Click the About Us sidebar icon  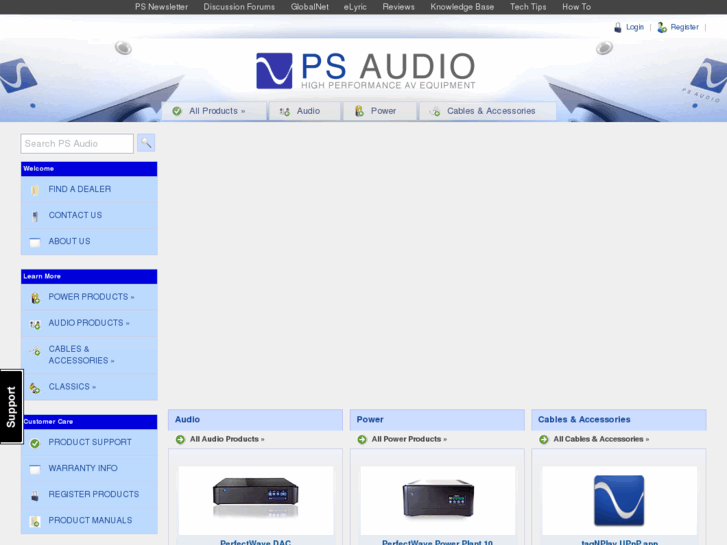35,242
